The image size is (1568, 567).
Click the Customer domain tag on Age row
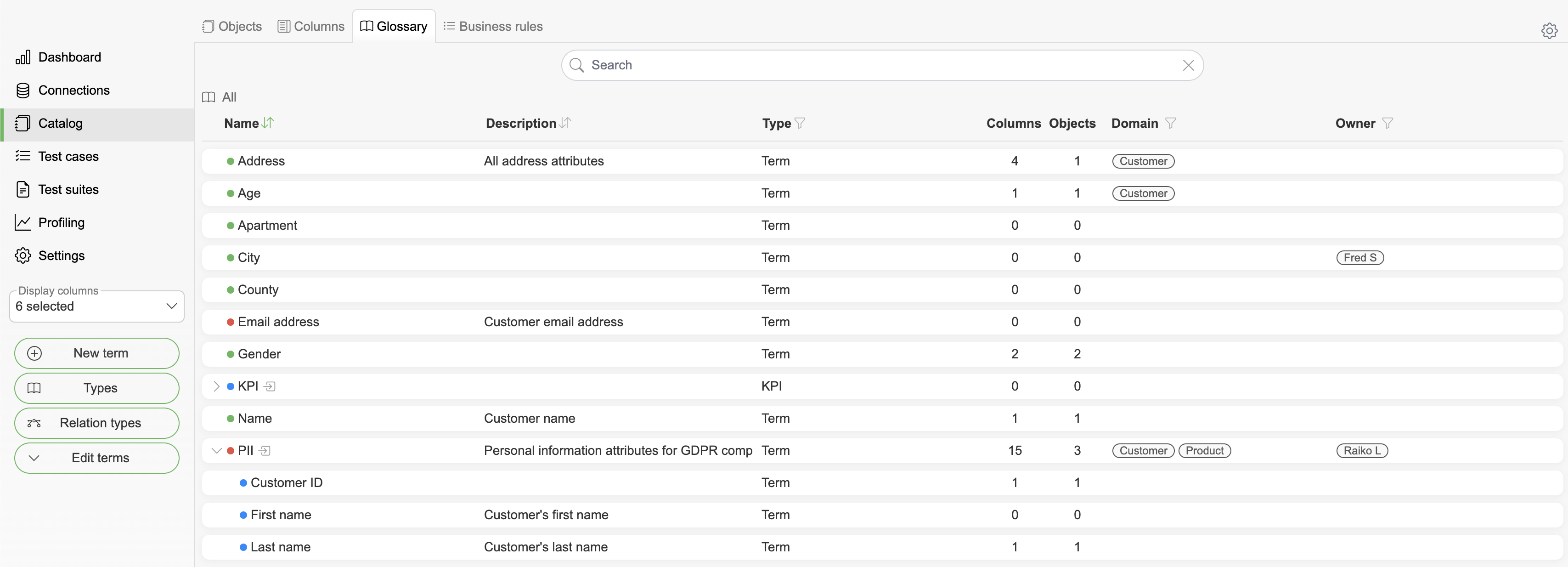pos(1143,193)
